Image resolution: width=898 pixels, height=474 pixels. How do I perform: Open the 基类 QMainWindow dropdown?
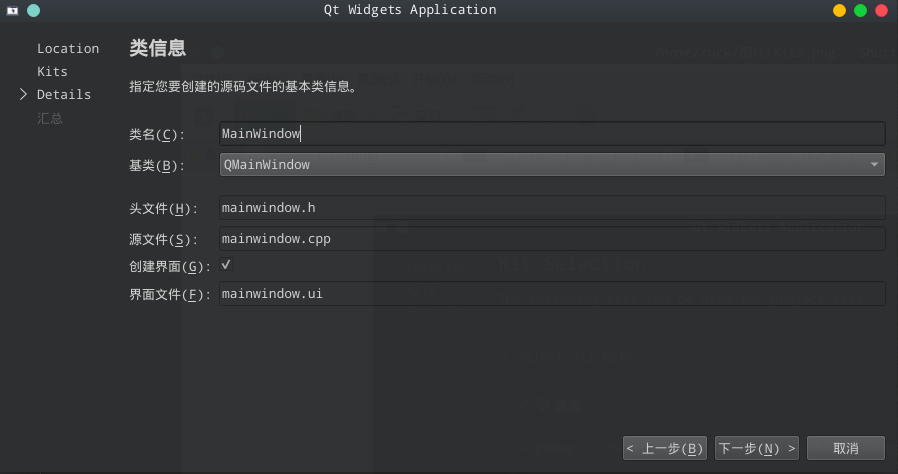[552, 164]
